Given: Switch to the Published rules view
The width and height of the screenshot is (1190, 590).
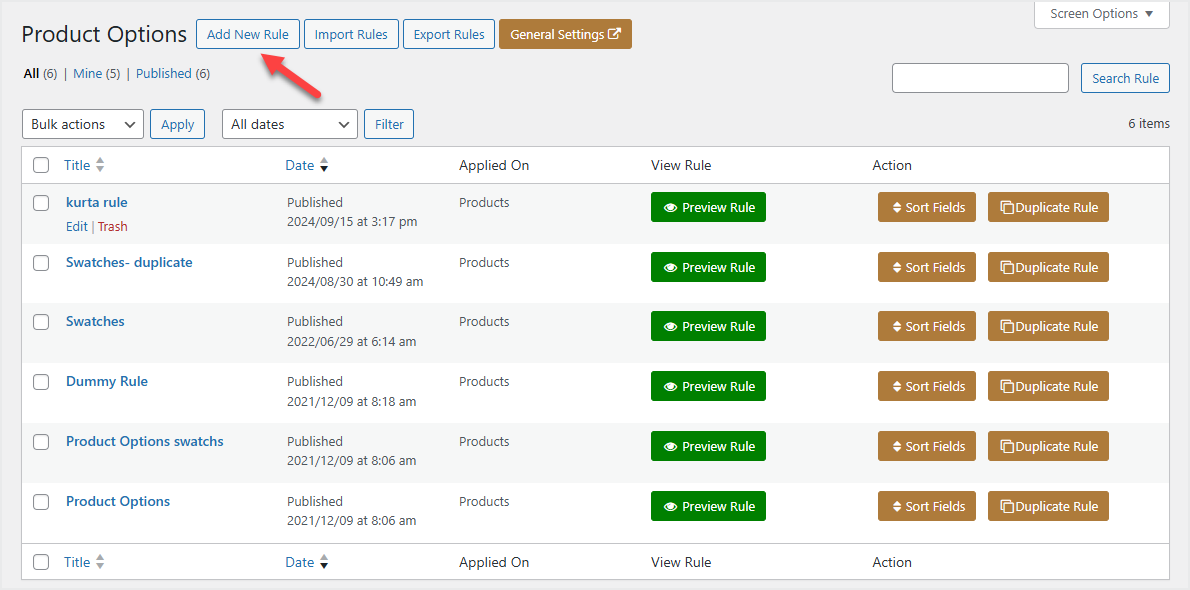Looking at the screenshot, I should point(163,73).
